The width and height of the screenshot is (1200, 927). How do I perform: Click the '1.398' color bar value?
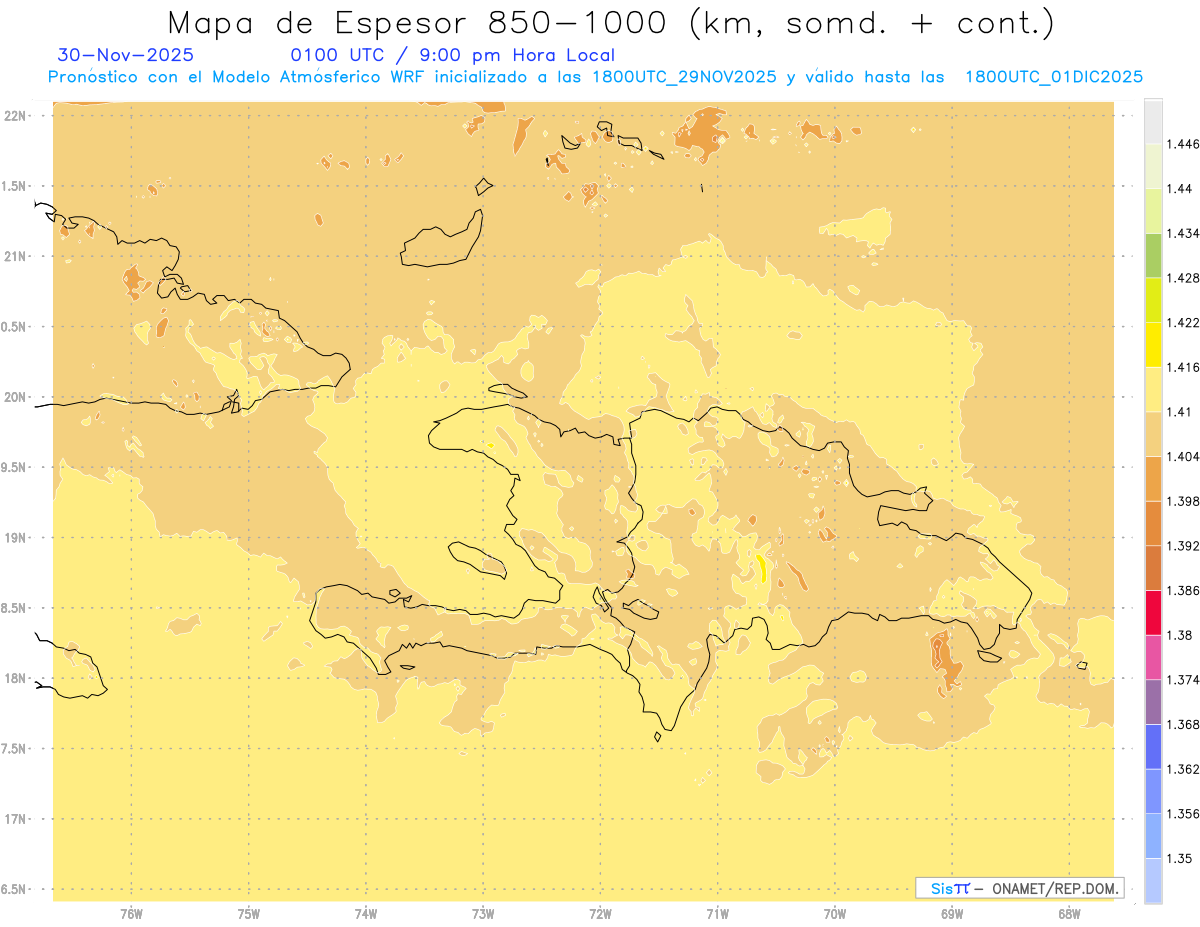1183,501
